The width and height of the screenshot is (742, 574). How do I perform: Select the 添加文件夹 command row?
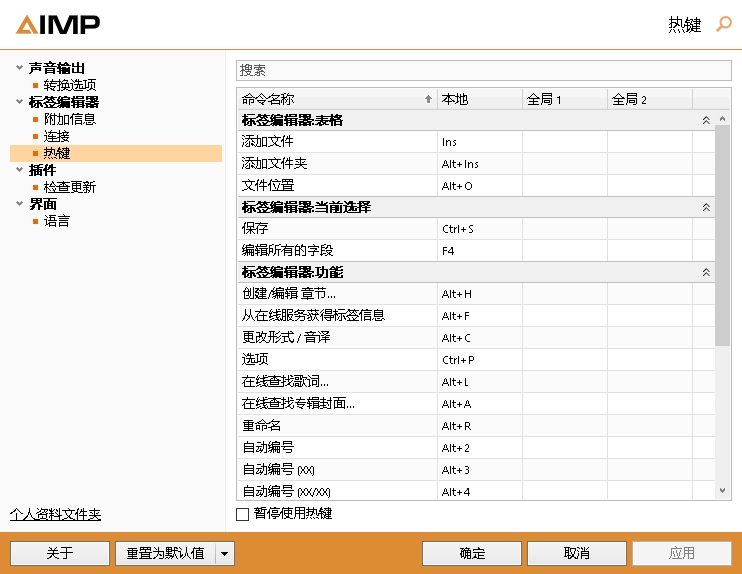point(476,164)
